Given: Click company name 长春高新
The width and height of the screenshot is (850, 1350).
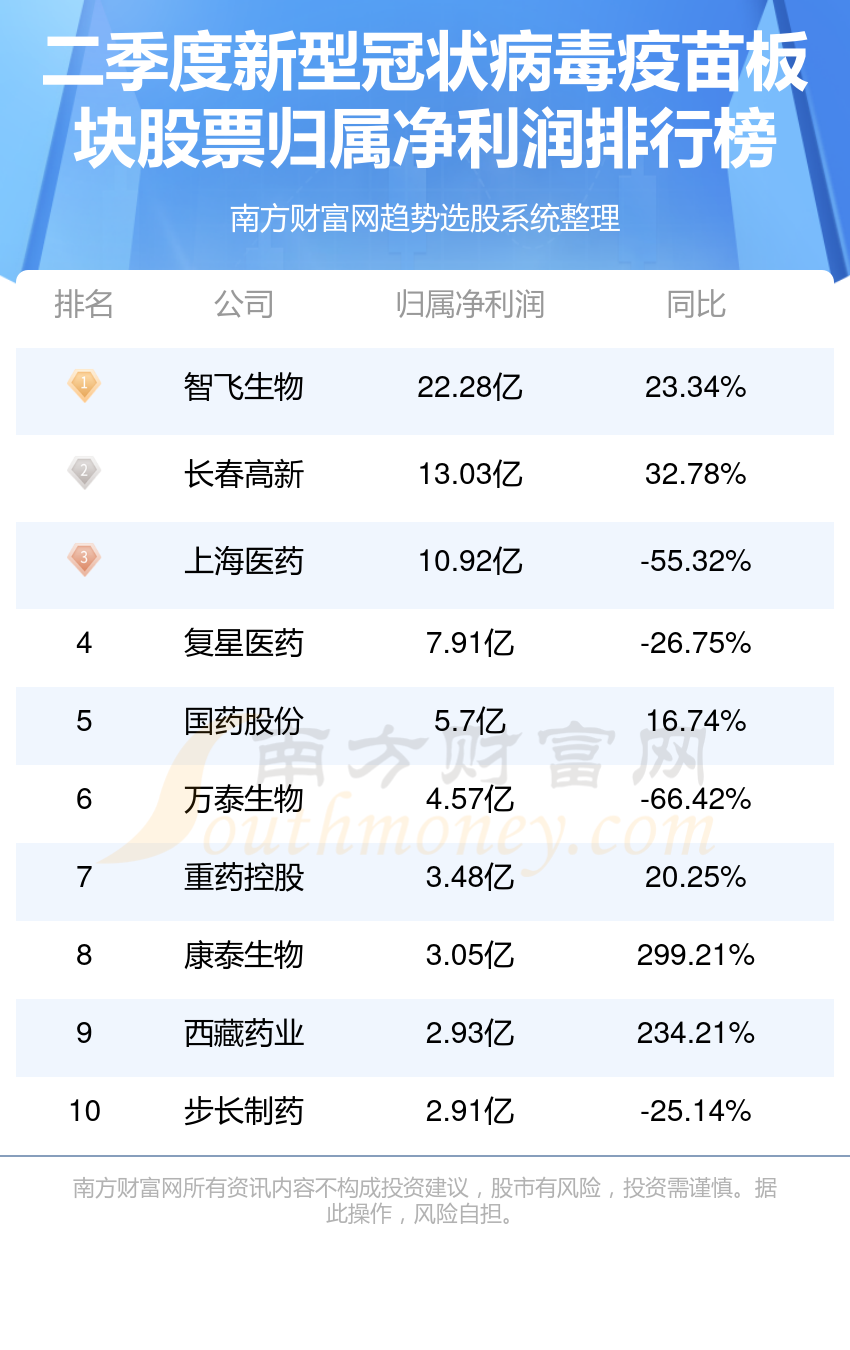Looking at the screenshot, I should [x=244, y=474].
